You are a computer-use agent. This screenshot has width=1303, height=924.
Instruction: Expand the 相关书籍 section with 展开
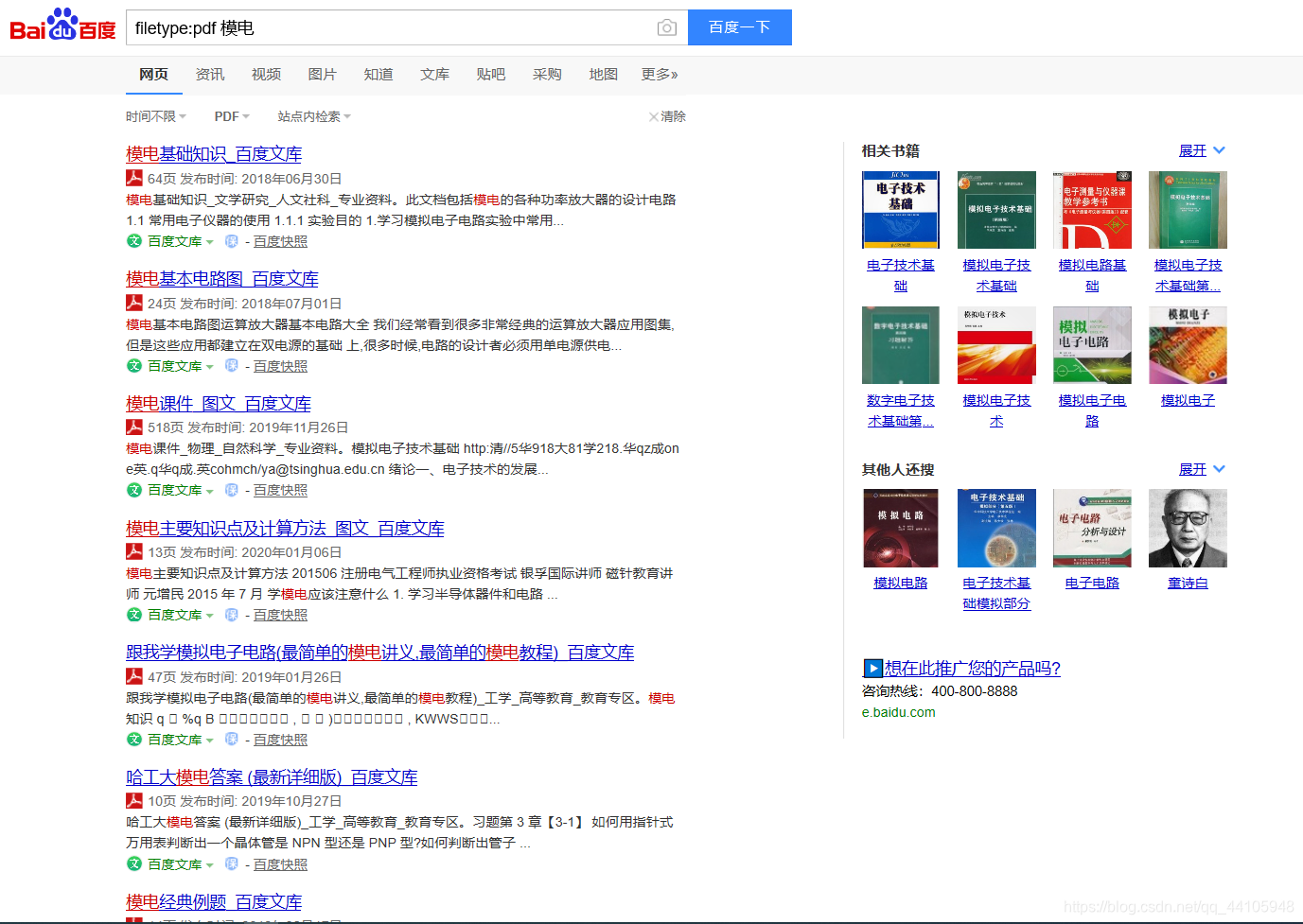(x=1202, y=150)
